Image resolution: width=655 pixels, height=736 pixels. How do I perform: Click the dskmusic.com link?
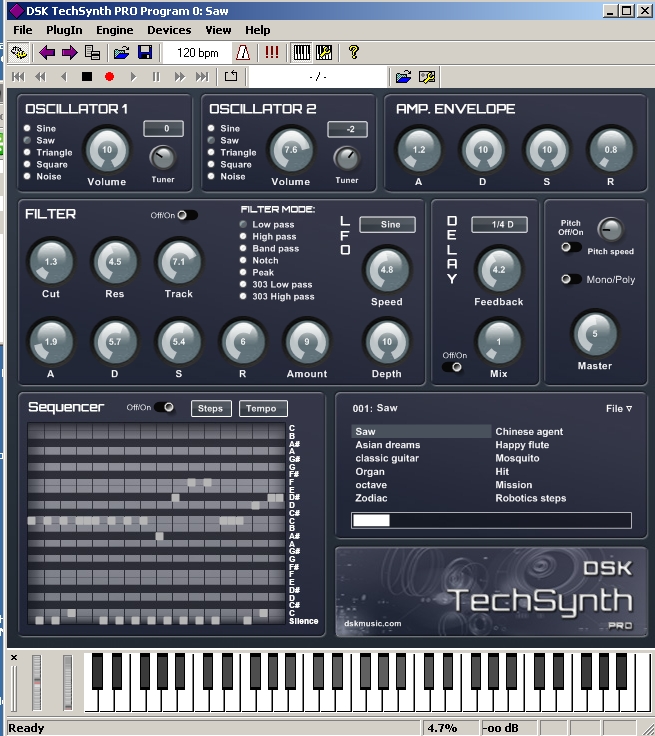click(372, 624)
